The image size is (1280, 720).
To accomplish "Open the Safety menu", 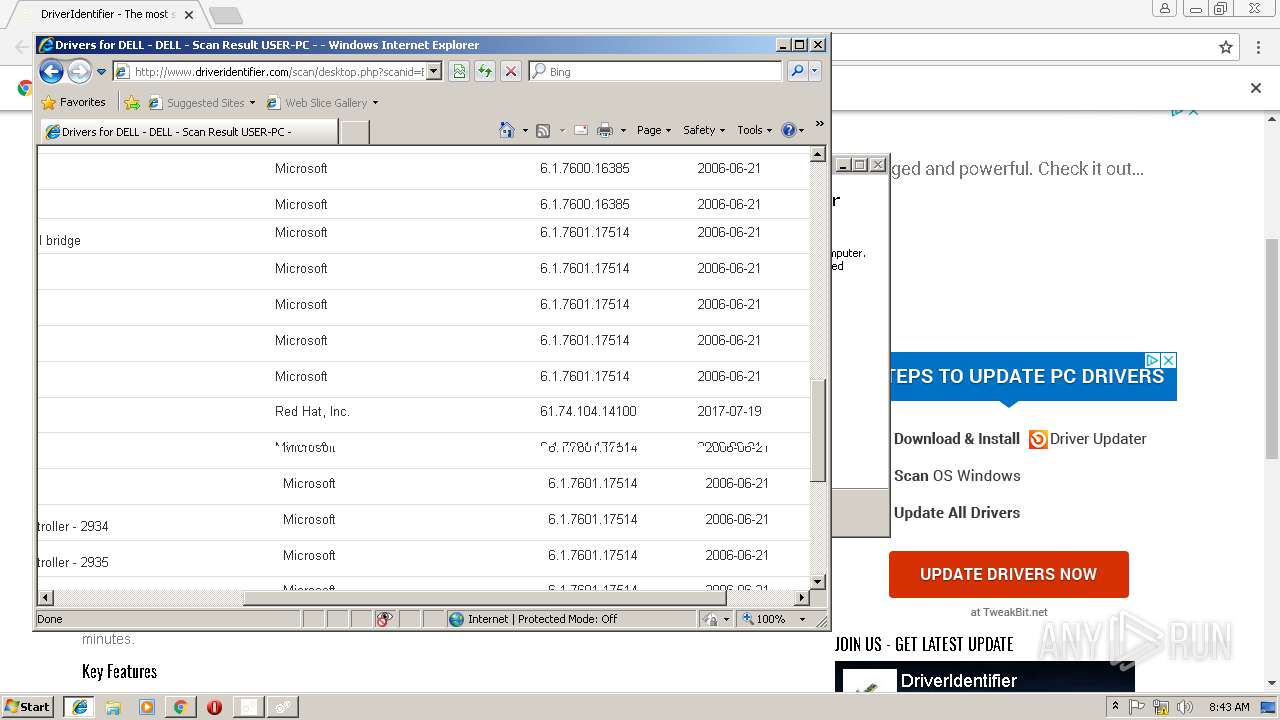I will 704,130.
